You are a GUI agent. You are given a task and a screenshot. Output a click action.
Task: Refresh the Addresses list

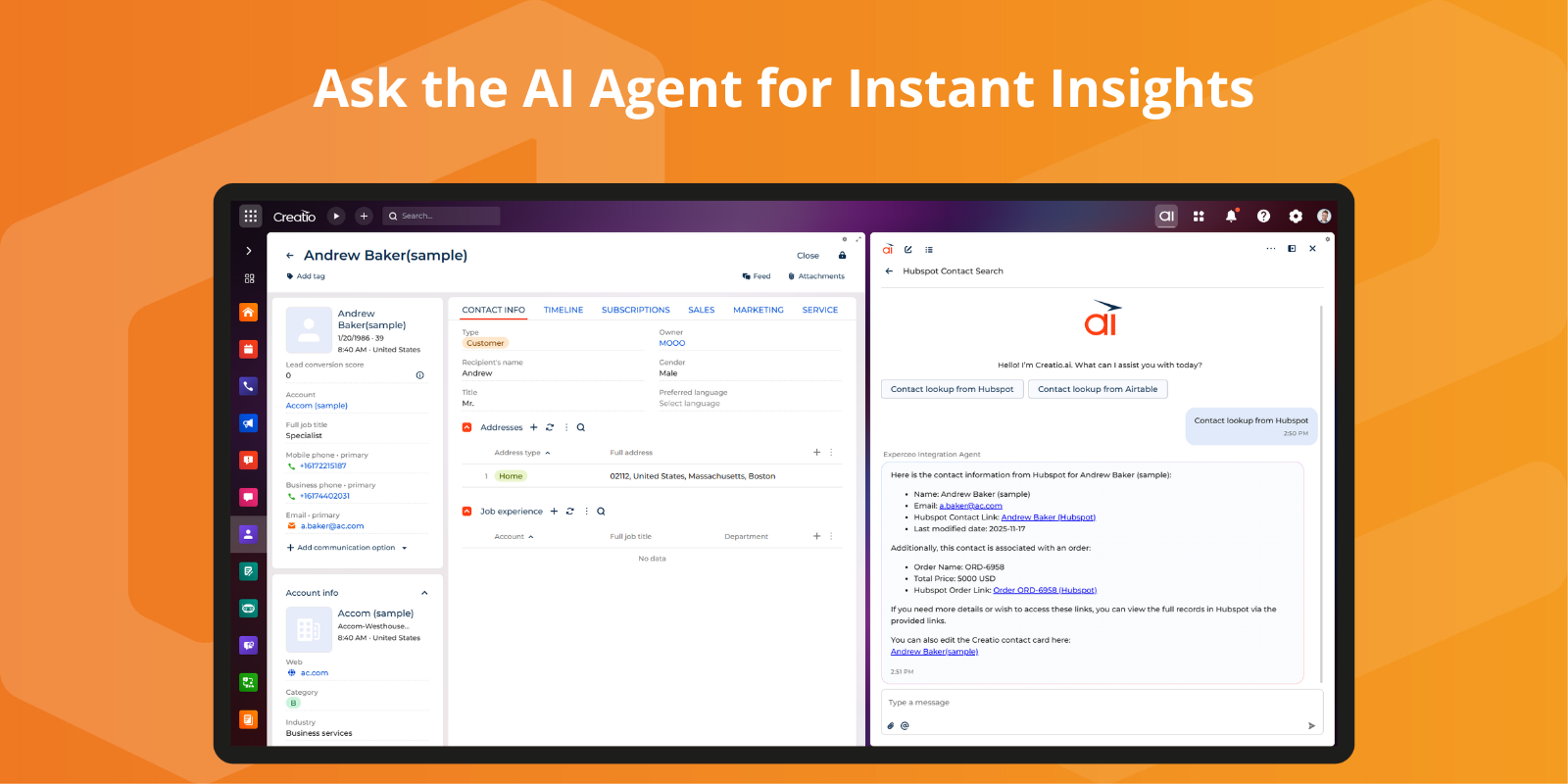pos(550,427)
